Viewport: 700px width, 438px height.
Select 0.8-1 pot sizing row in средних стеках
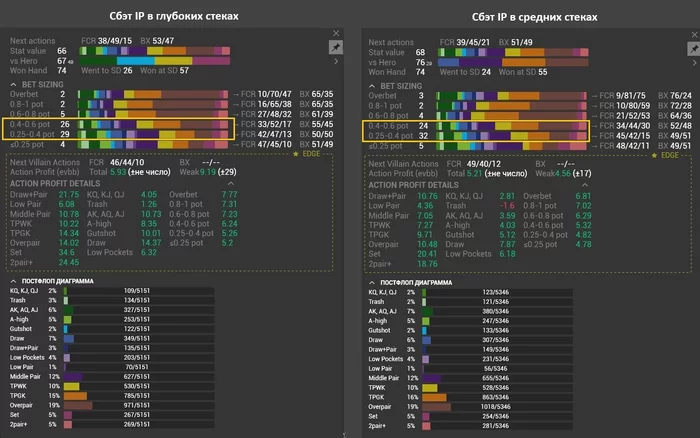(x=477, y=106)
